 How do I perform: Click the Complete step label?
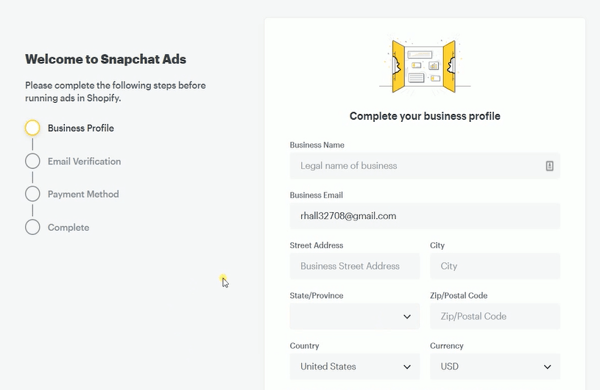(x=68, y=227)
